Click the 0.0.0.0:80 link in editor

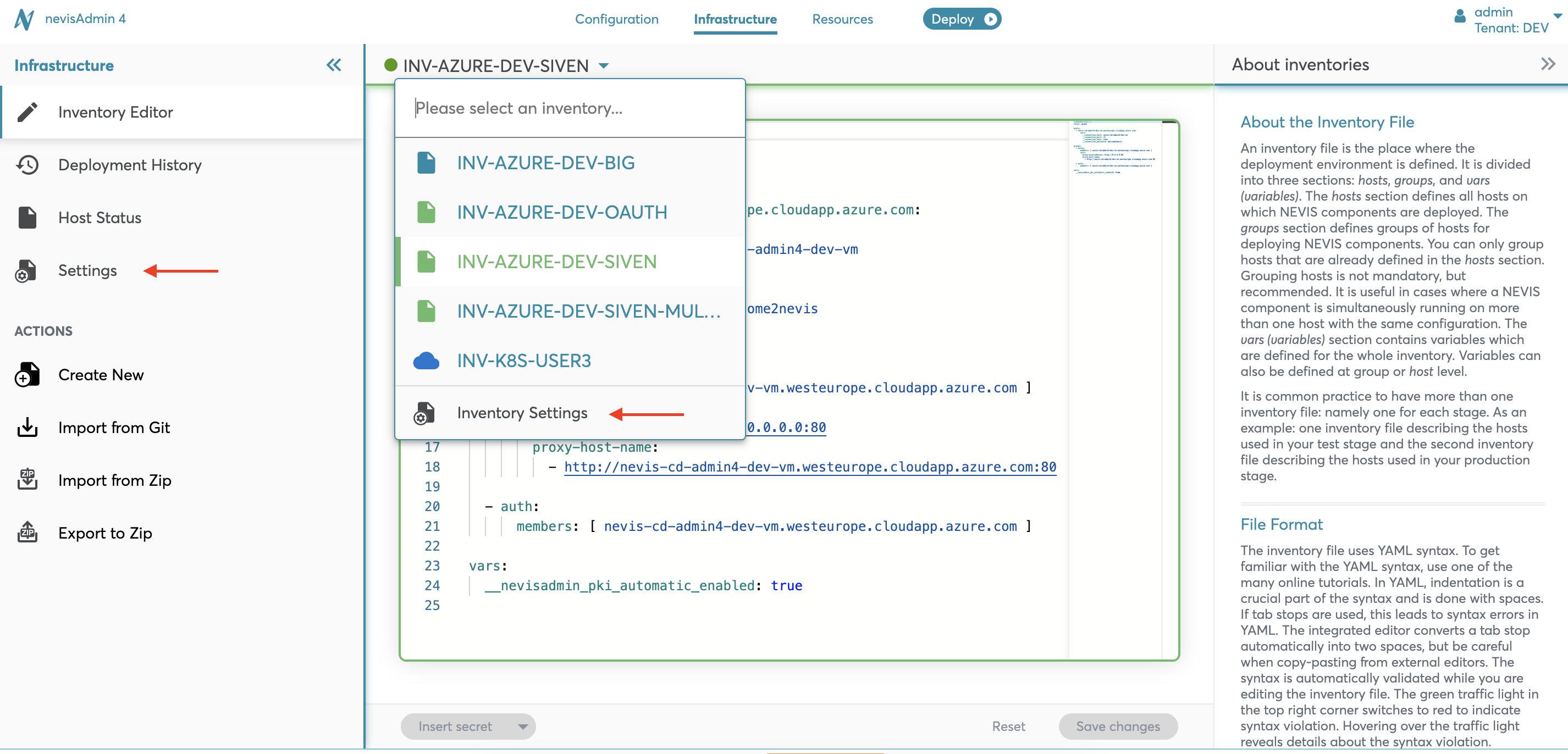point(786,427)
